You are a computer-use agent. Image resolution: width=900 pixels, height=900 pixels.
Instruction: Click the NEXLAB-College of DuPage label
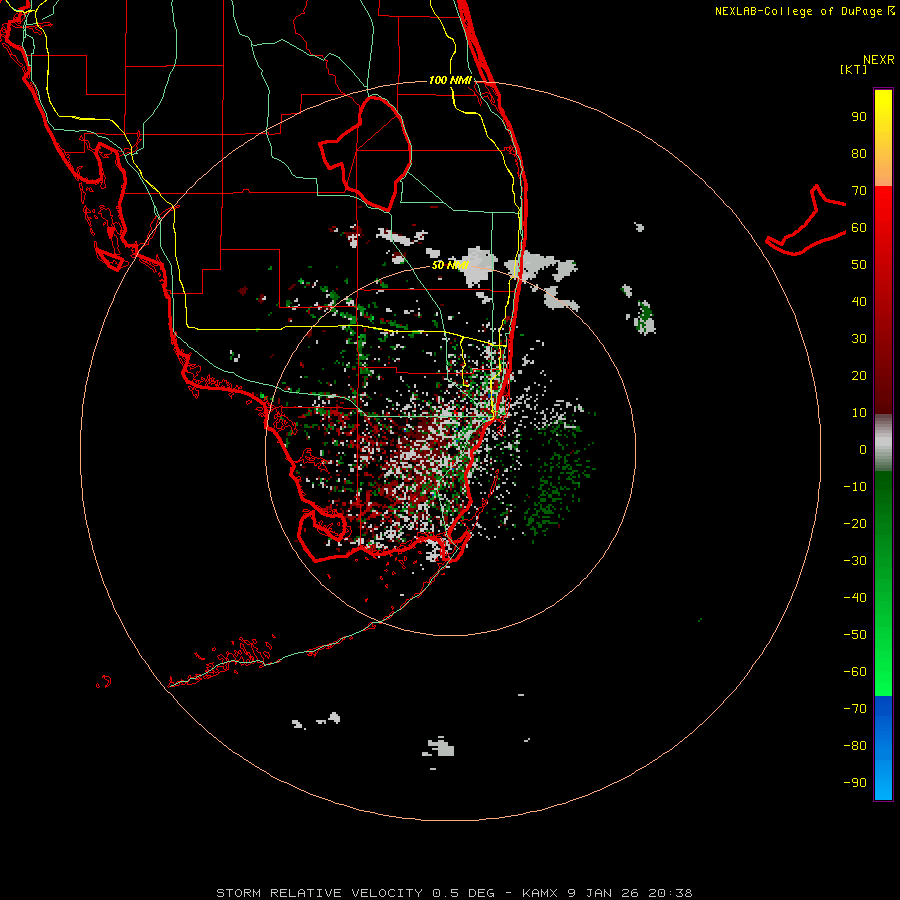pyautogui.click(x=804, y=11)
